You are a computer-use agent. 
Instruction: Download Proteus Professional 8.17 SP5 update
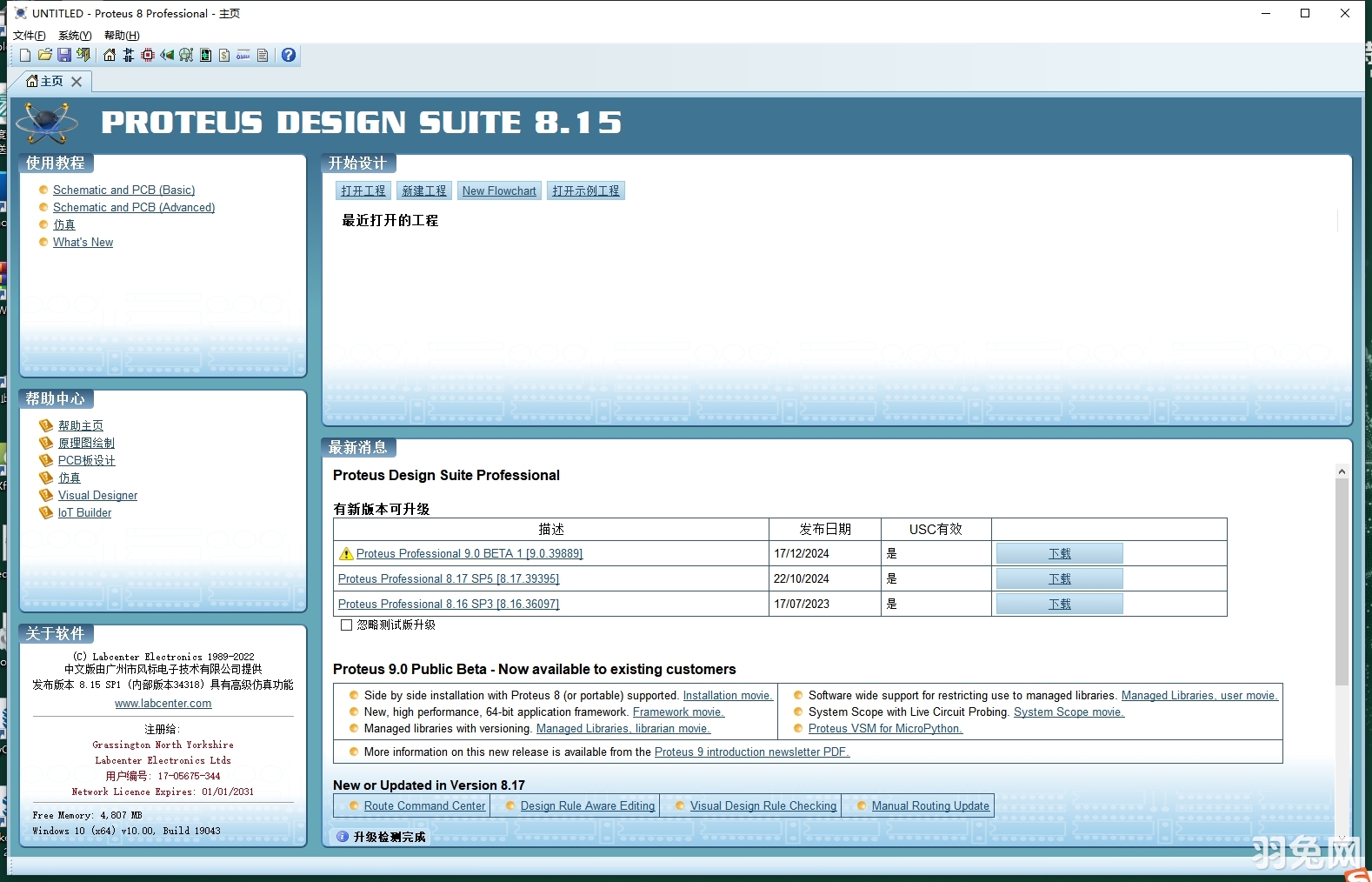point(1059,578)
